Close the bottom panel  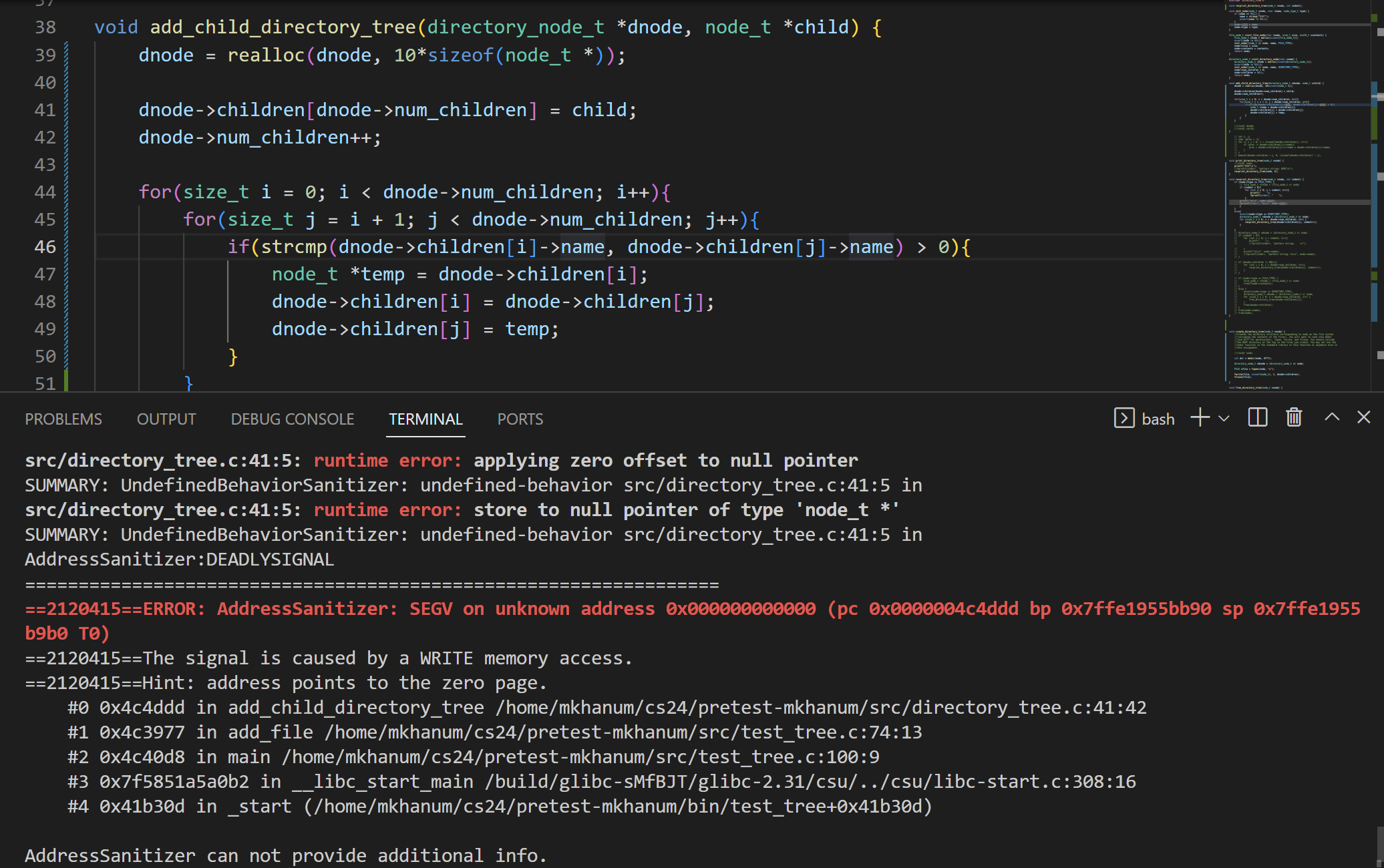1363,418
